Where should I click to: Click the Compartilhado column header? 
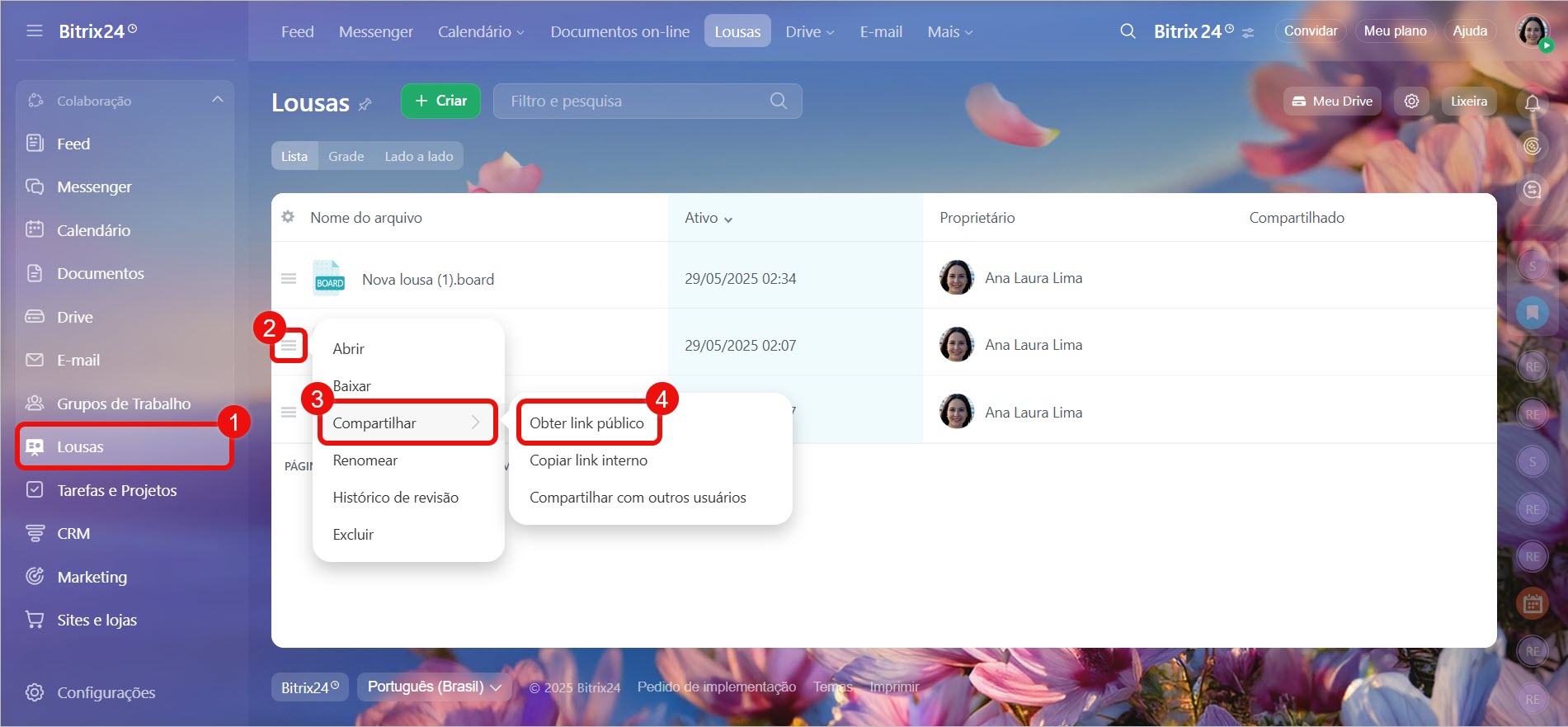point(1297,217)
